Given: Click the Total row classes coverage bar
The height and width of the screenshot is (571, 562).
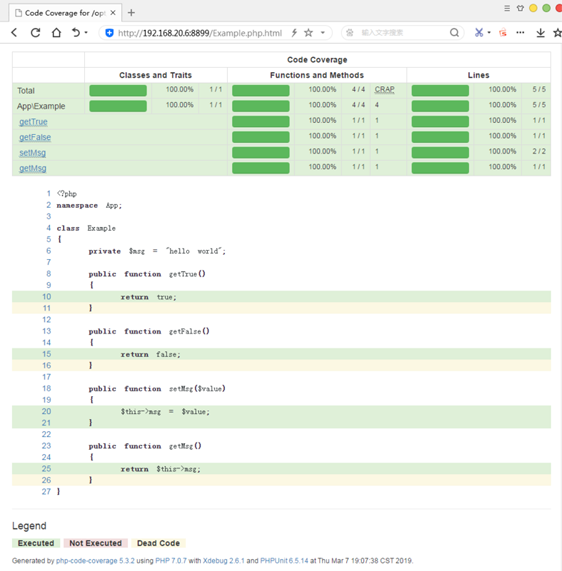Looking at the screenshot, I should click(118, 91).
